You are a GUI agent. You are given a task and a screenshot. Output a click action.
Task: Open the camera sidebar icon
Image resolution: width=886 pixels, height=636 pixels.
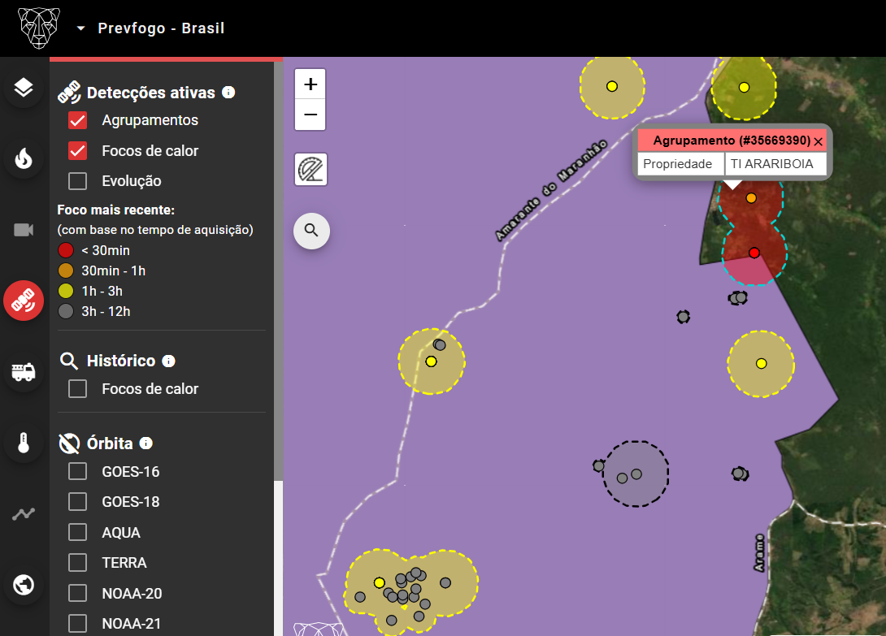coord(23,230)
